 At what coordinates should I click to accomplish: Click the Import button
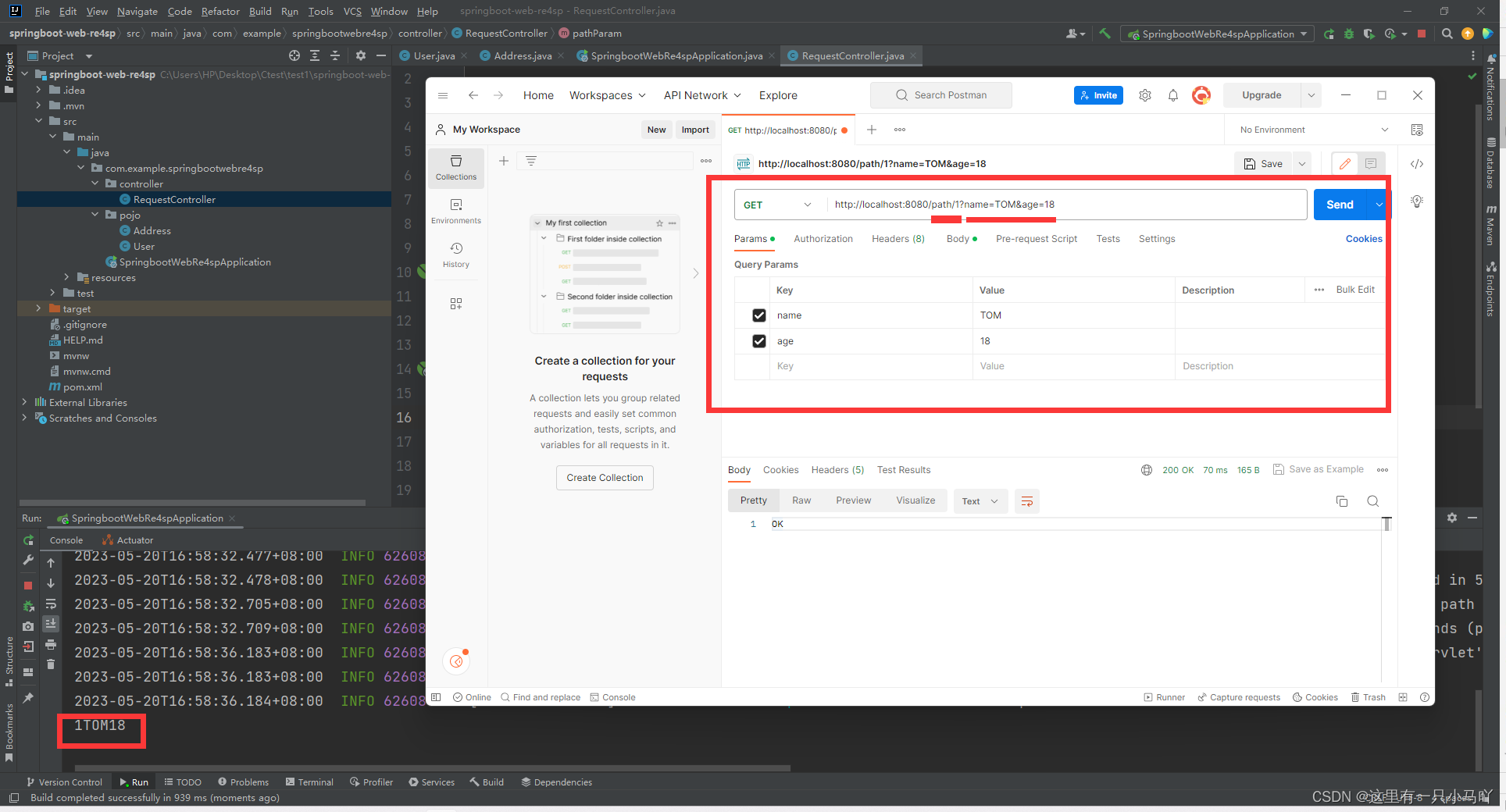(x=695, y=130)
